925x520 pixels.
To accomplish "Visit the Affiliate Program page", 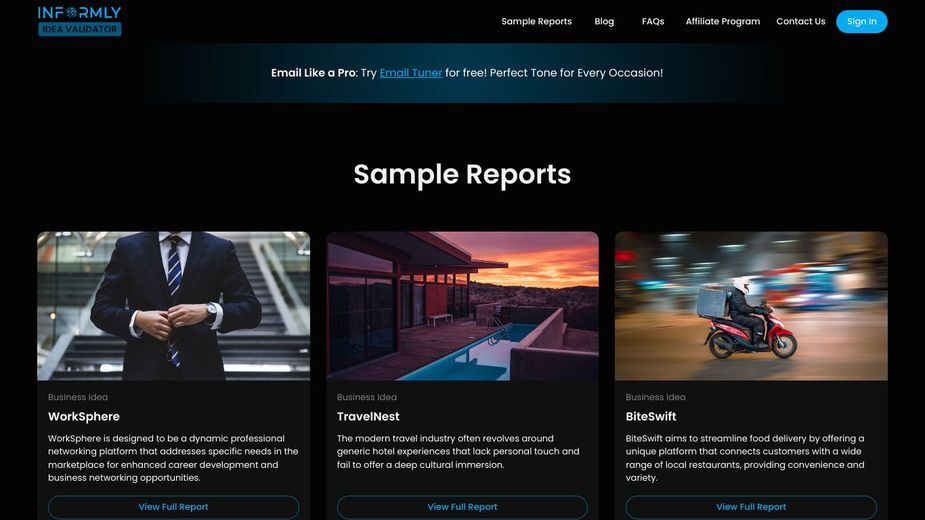I will [723, 21].
